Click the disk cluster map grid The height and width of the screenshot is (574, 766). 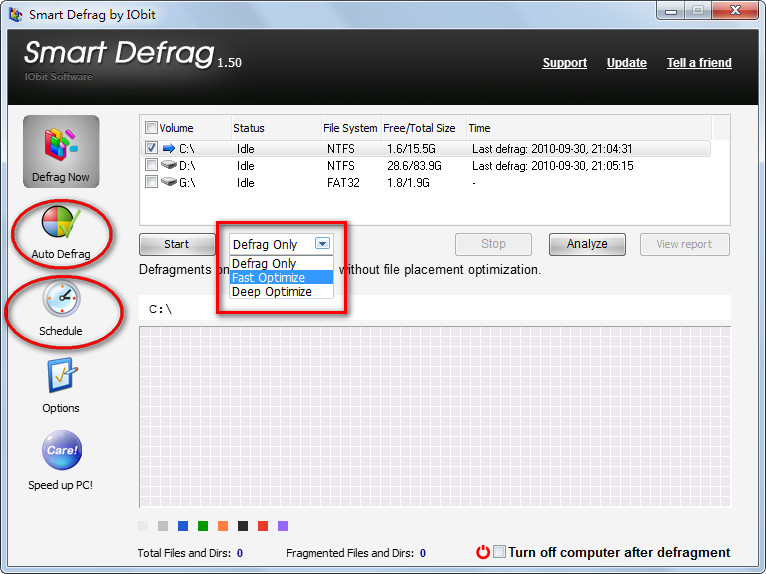tap(435, 417)
